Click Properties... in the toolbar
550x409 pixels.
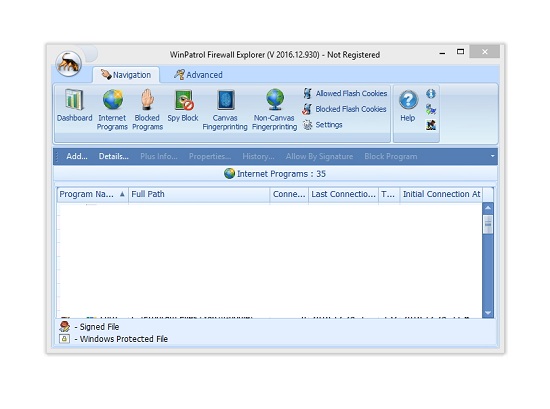210,156
